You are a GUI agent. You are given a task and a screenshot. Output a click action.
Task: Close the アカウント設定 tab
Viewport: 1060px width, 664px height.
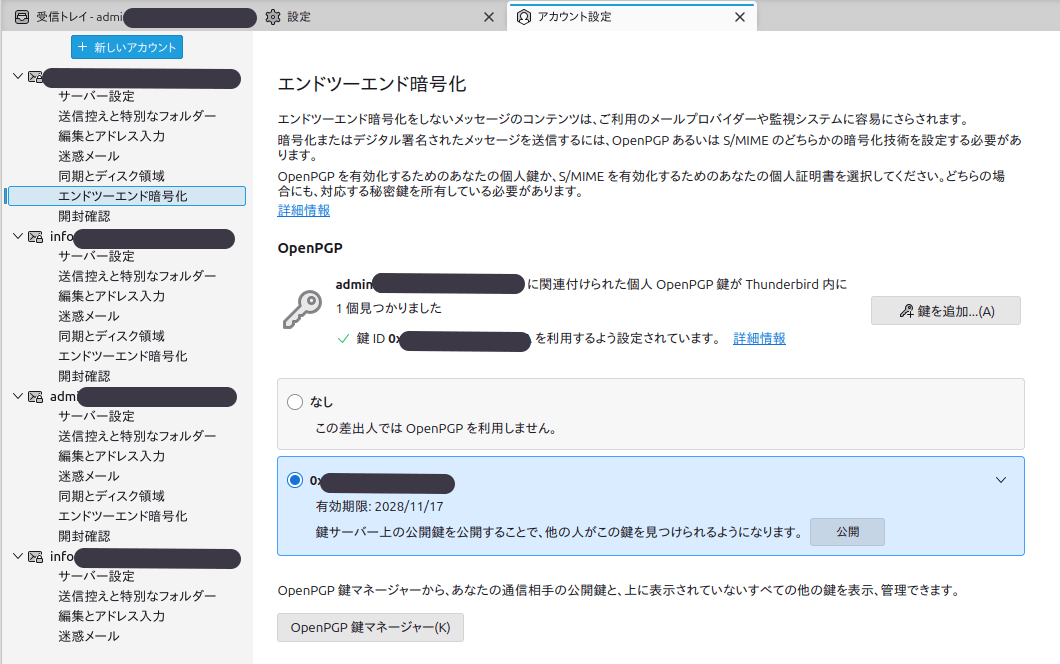pyautogui.click(x=740, y=17)
